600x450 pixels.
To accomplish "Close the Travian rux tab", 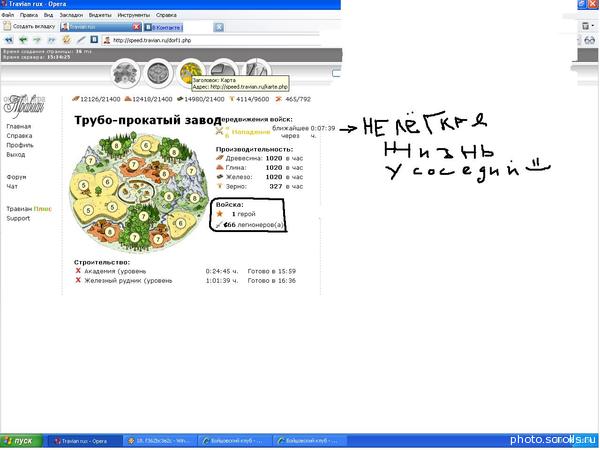I will coord(137,27).
